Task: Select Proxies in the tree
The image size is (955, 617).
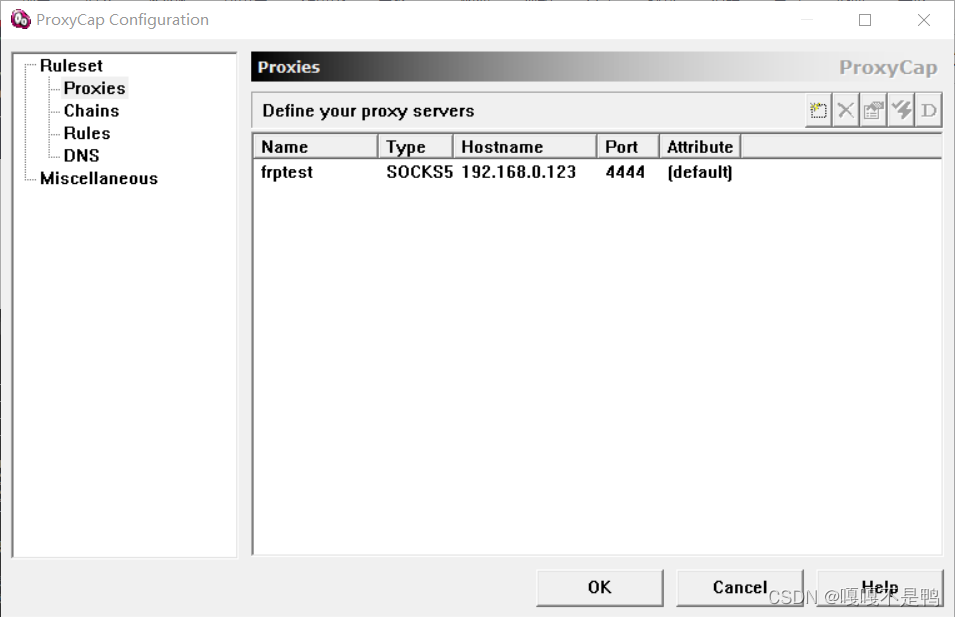Action: point(94,88)
